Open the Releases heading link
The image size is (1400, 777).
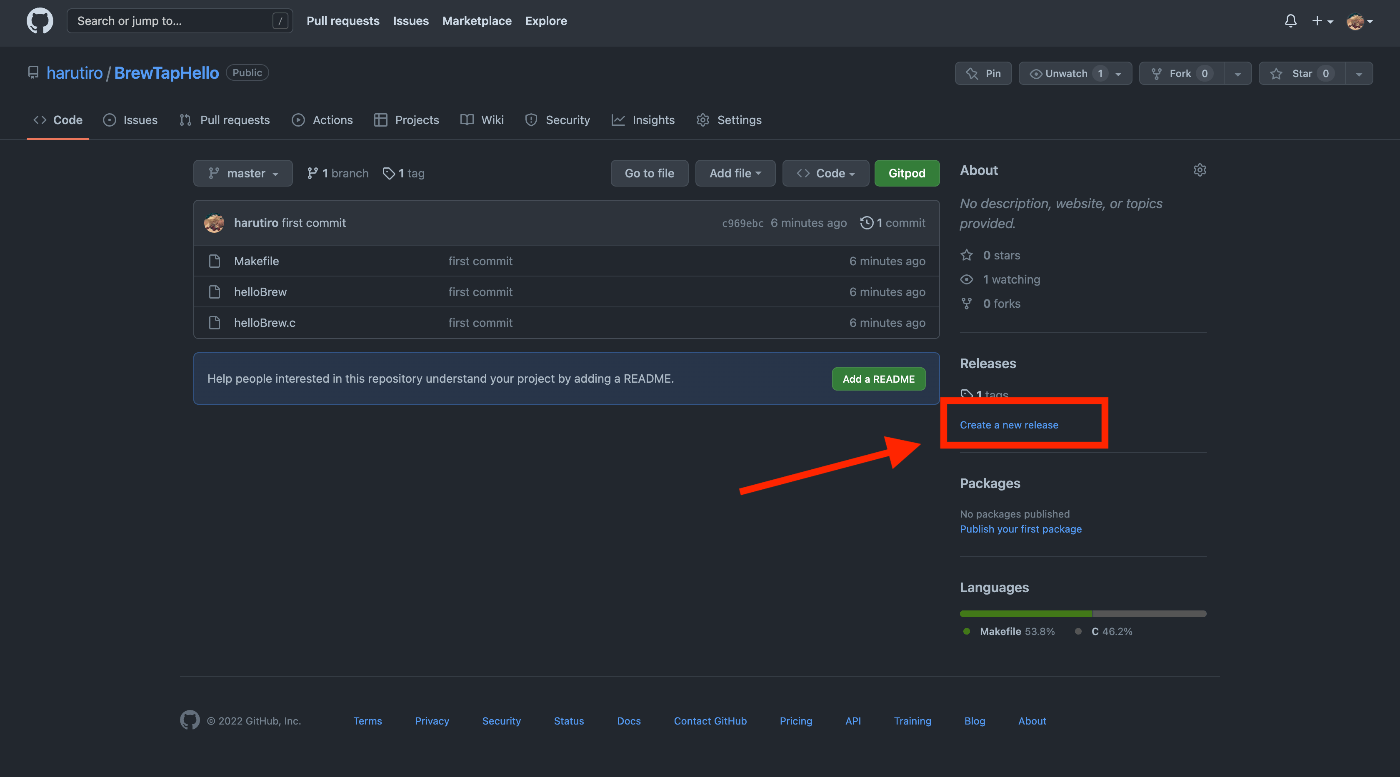pos(988,363)
